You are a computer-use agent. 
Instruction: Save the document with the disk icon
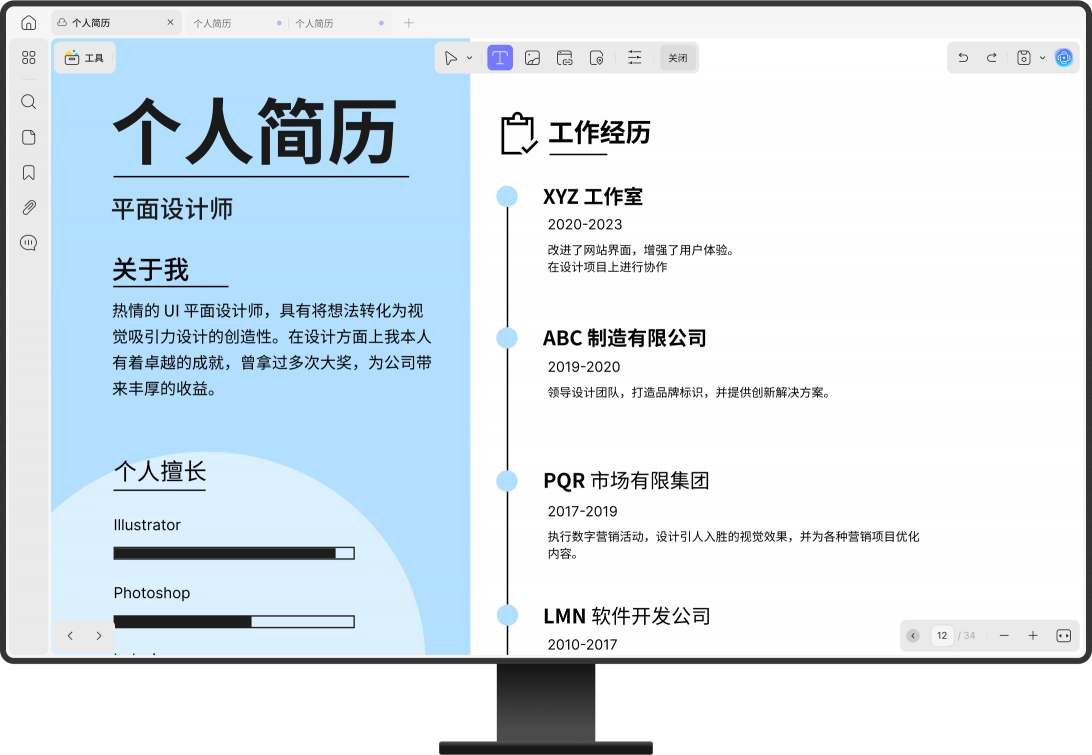click(x=1024, y=58)
